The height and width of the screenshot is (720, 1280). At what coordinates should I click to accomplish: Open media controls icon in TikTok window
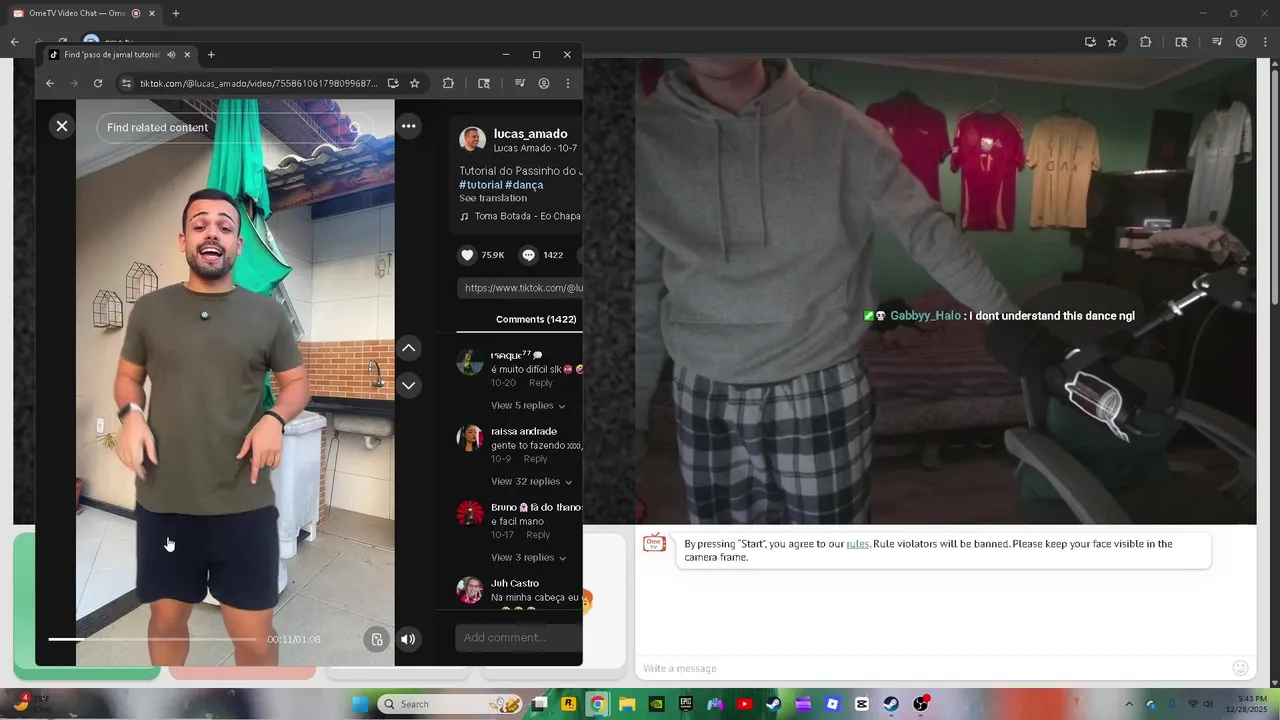click(518, 83)
